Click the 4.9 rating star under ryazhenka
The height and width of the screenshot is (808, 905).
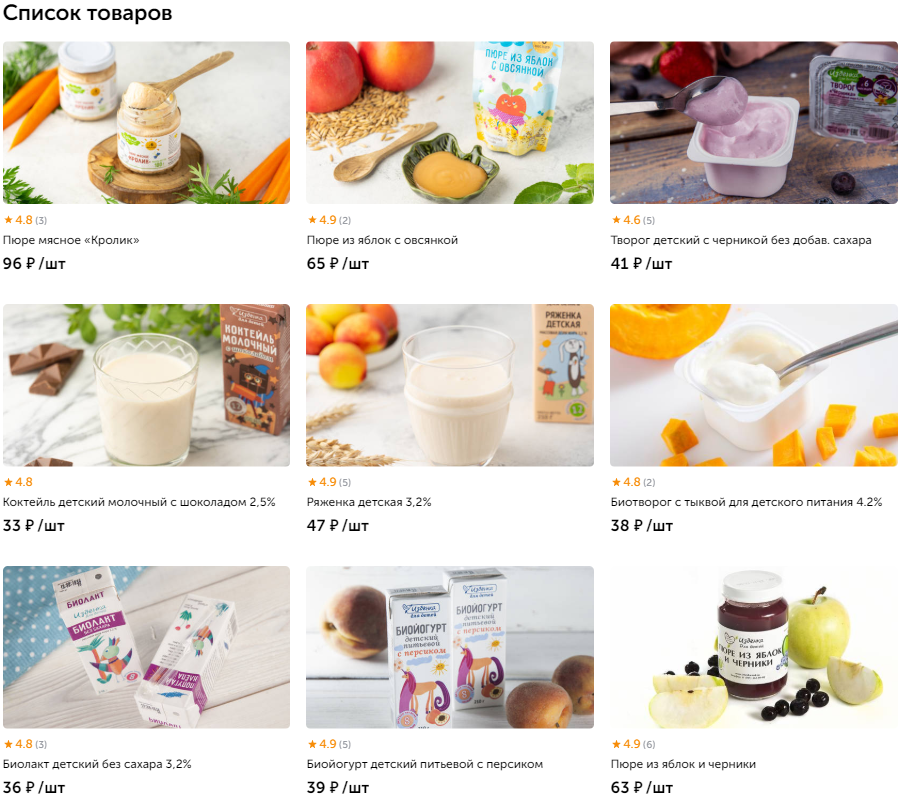[312, 482]
